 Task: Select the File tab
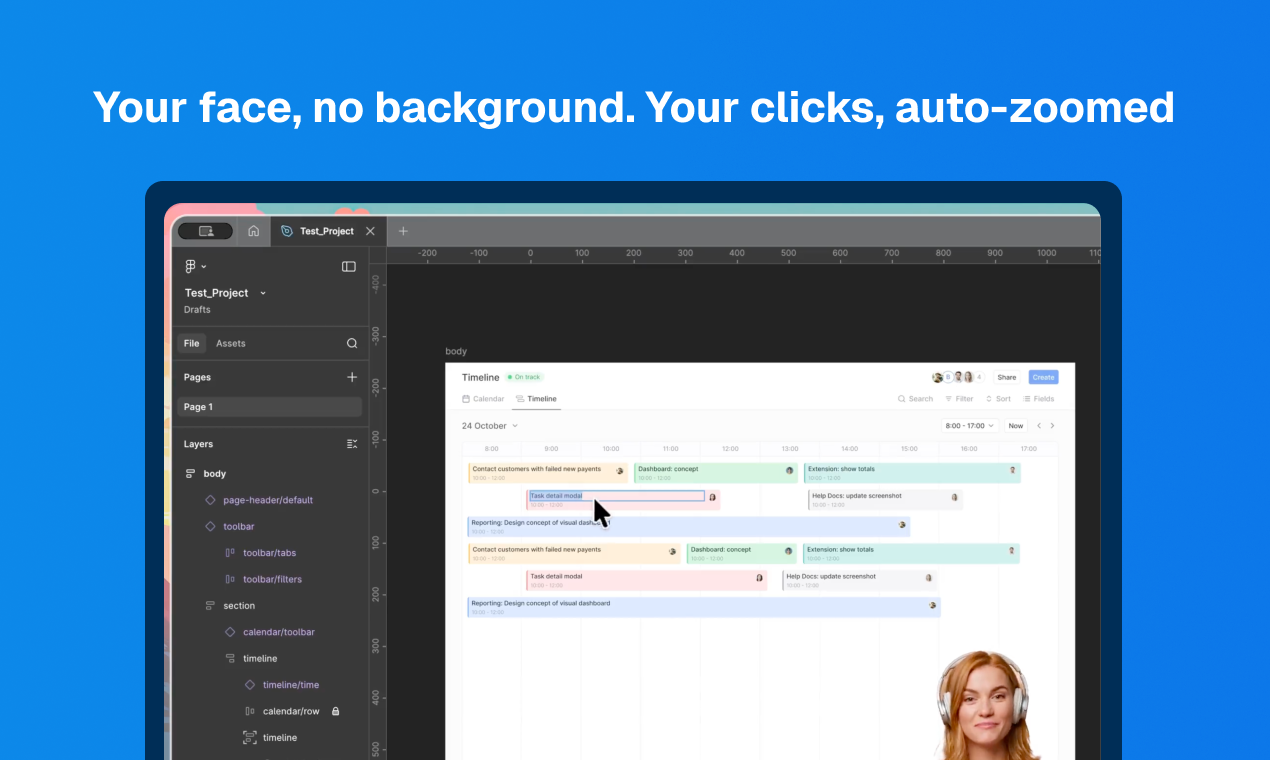click(191, 343)
